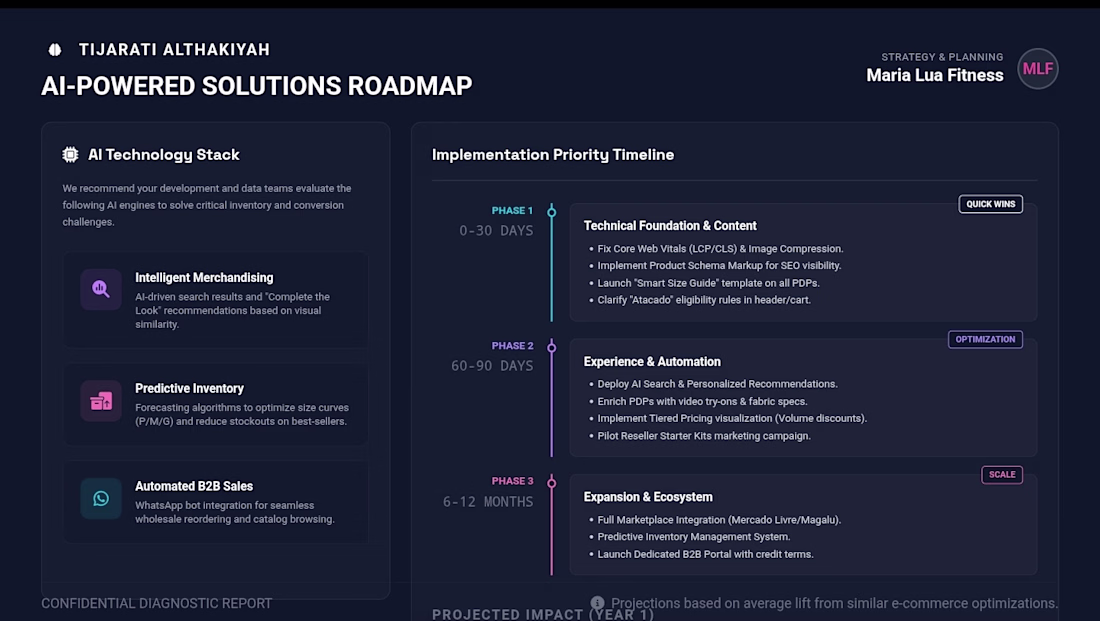Click the Phase 3 timeline dot
The image size is (1100, 621).
coord(551,482)
